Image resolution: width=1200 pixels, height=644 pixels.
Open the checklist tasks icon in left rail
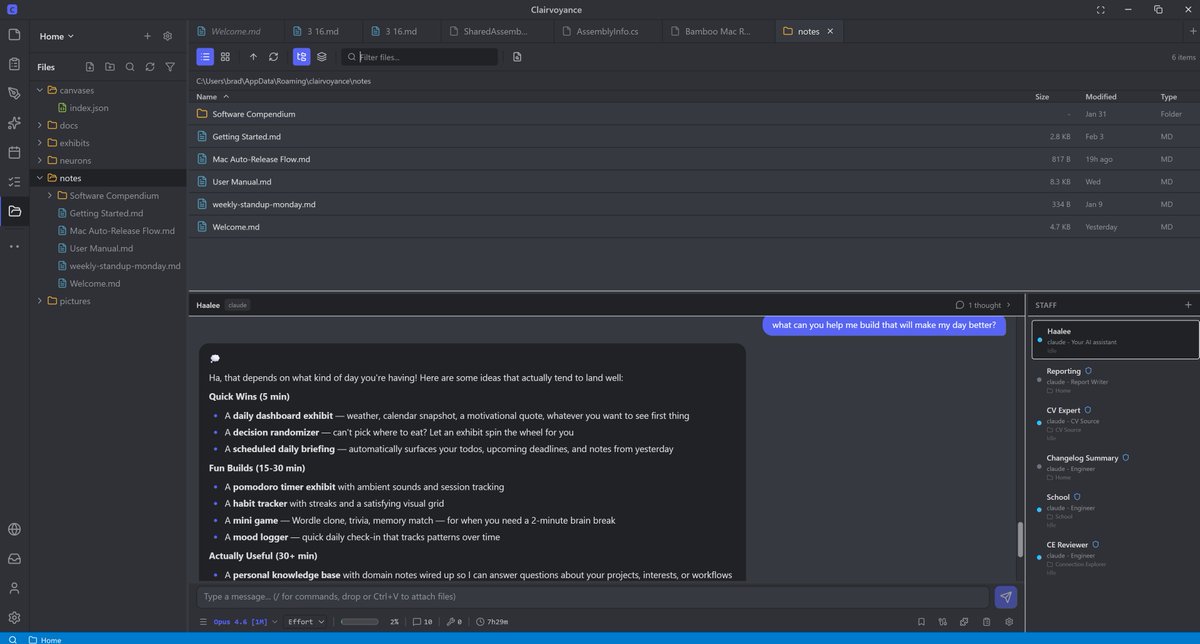(x=14, y=182)
